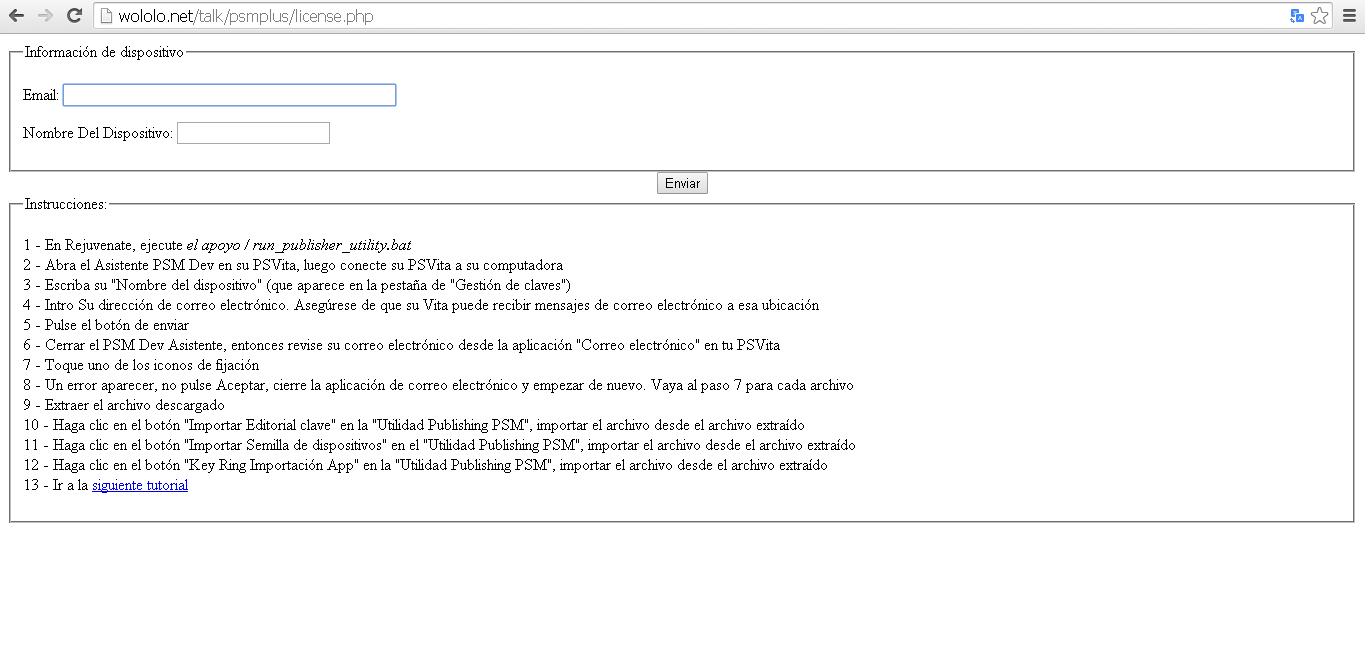Click the "Nombre Del Dispositivo:" label
The height and width of the screenshot is (663, 1369).
coord(98,133)
